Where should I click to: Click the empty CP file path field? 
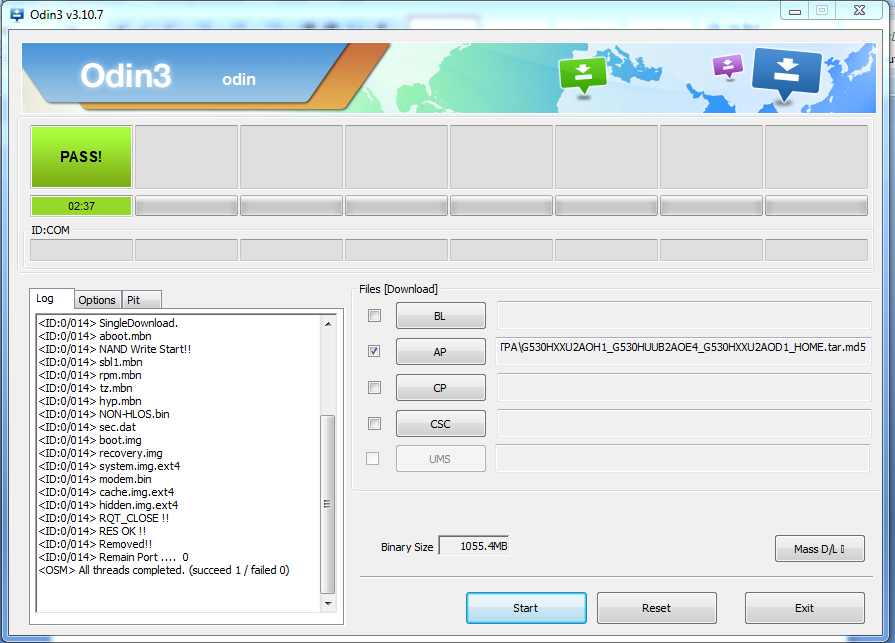tap(684, 387)
